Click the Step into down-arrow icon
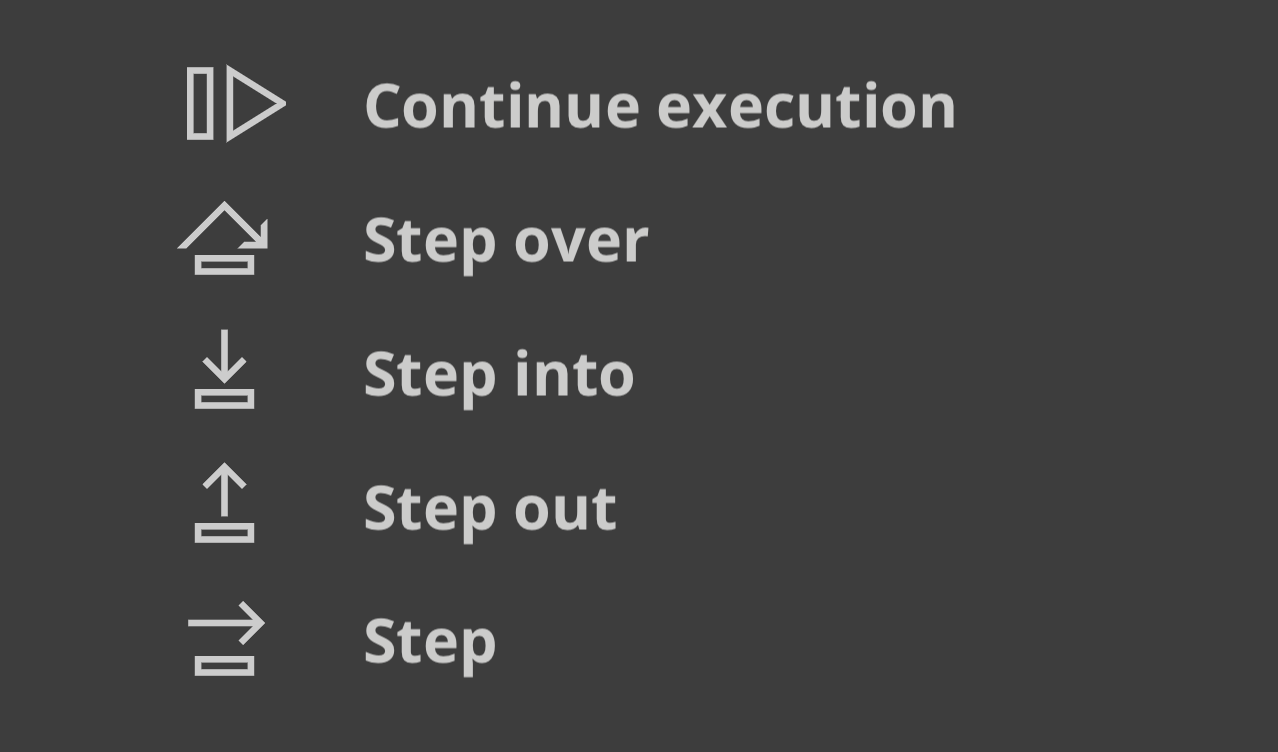This screenshot has width=1278, height=752. [x=224, y=369]
